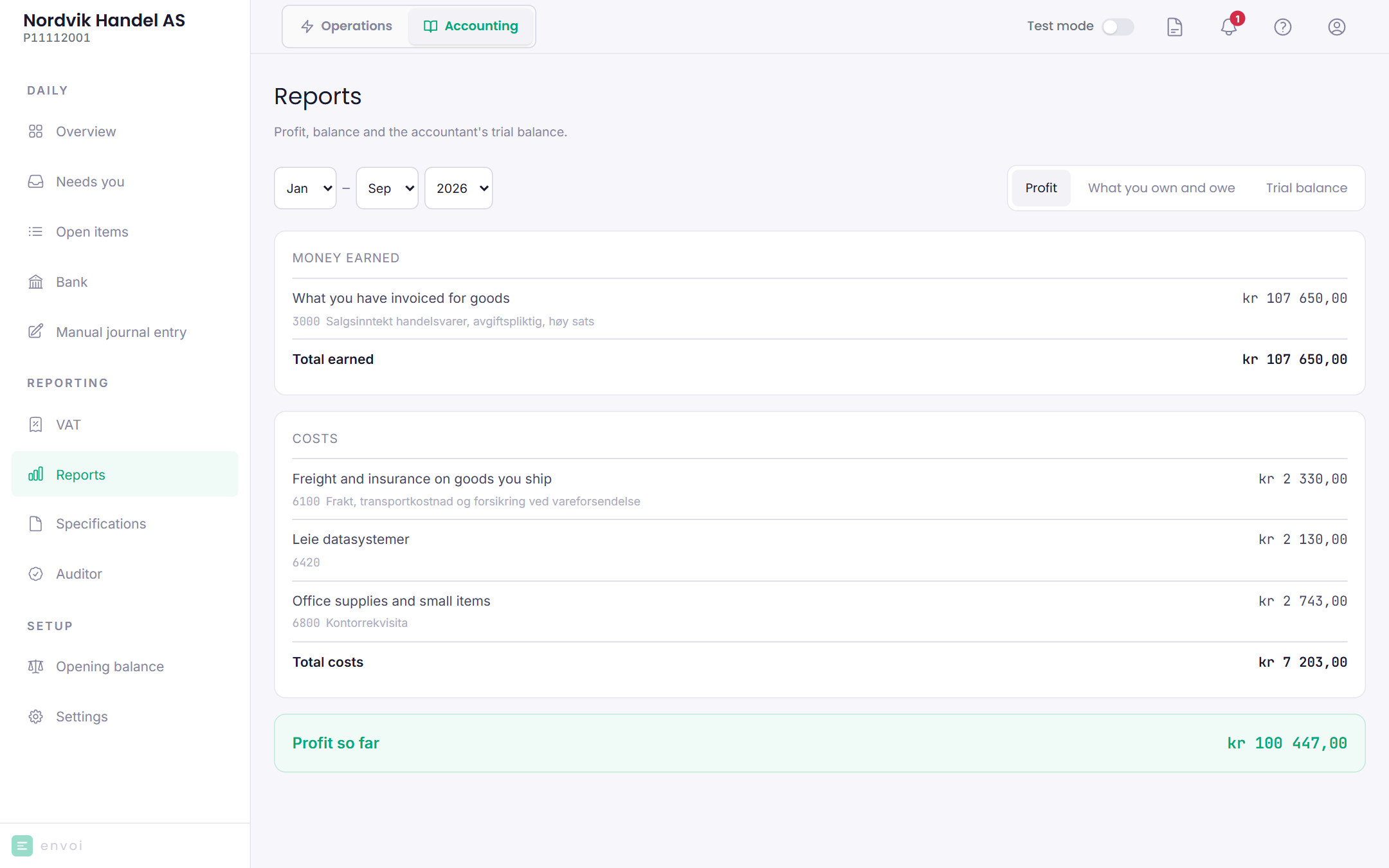Click Total costs amount kr 7 203,00

coord(1303,662)
